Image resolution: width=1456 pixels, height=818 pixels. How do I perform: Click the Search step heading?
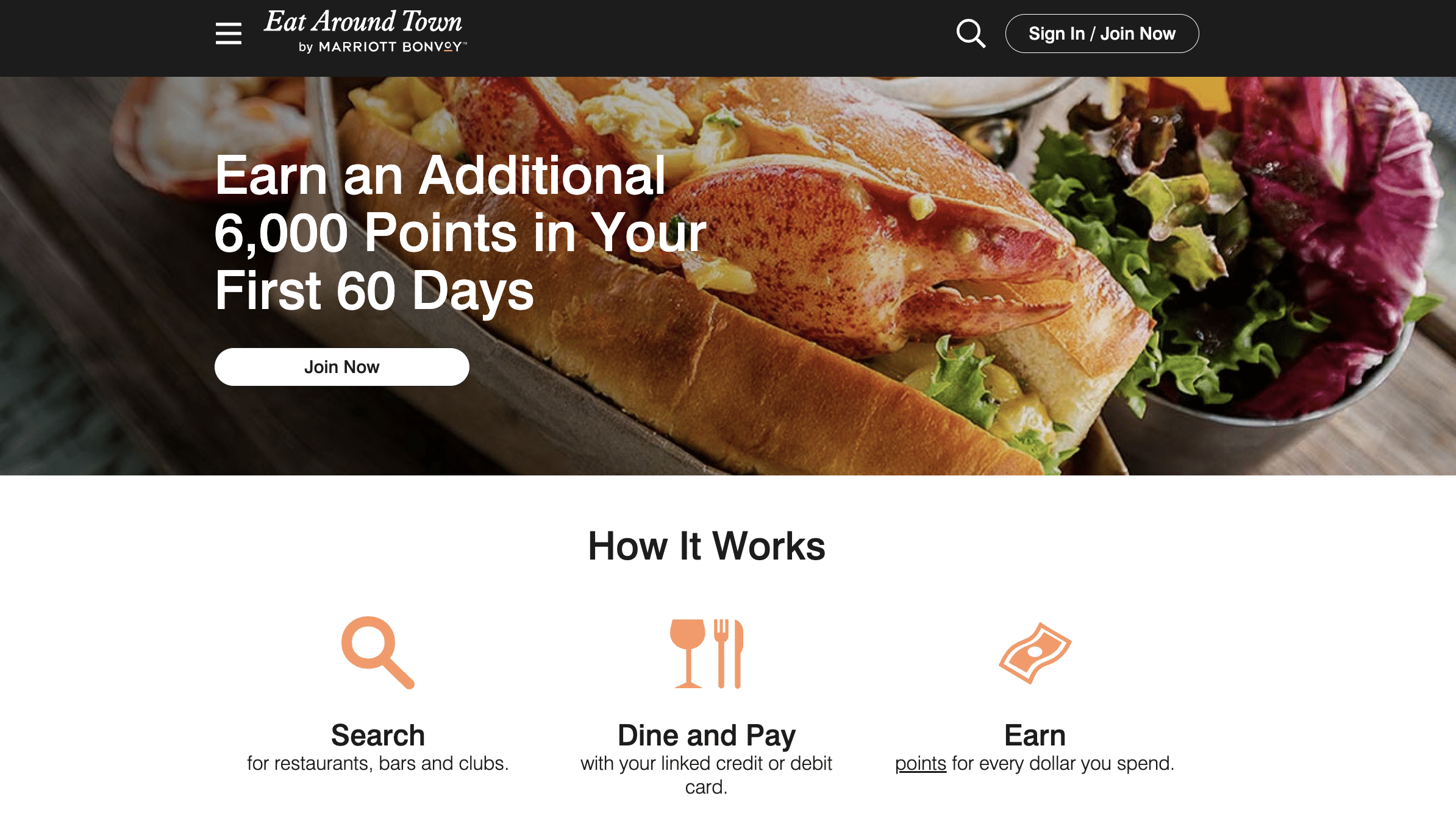tap(378, 735)
